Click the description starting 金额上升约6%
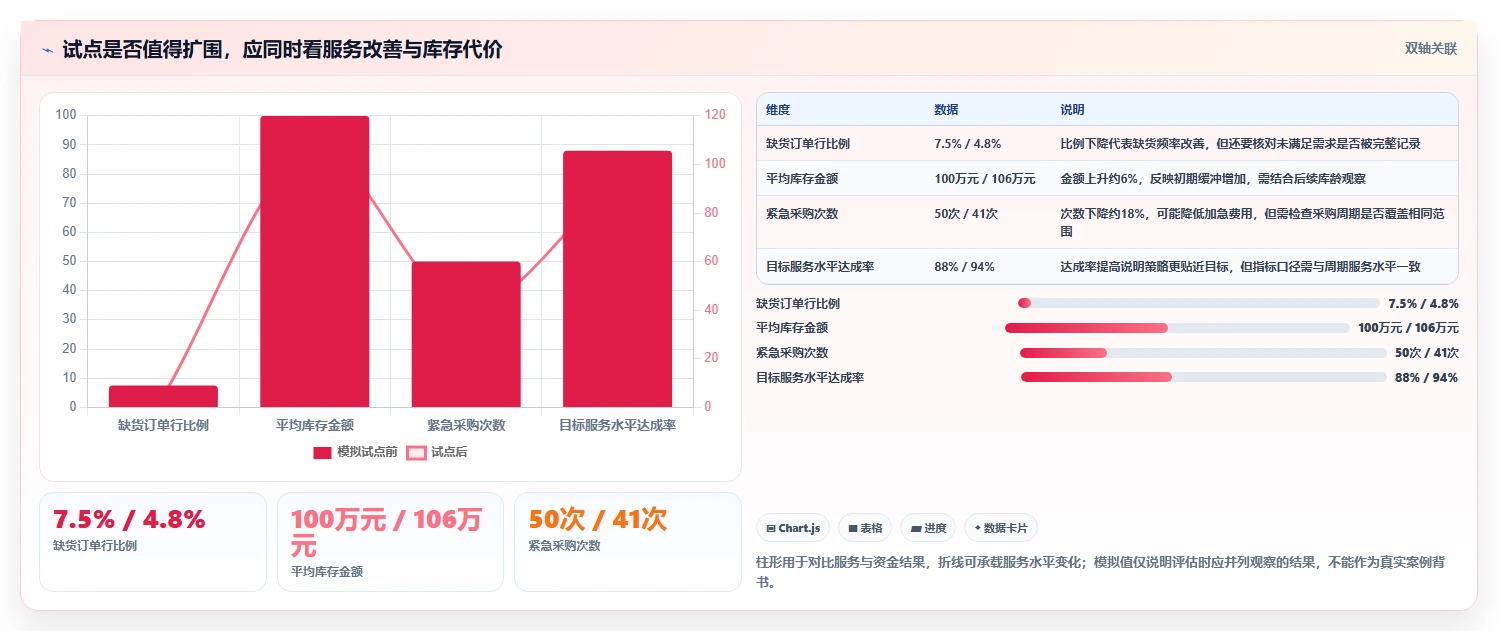Image resolution: width=1498 pixels, height=631 pixels. 1213,179
